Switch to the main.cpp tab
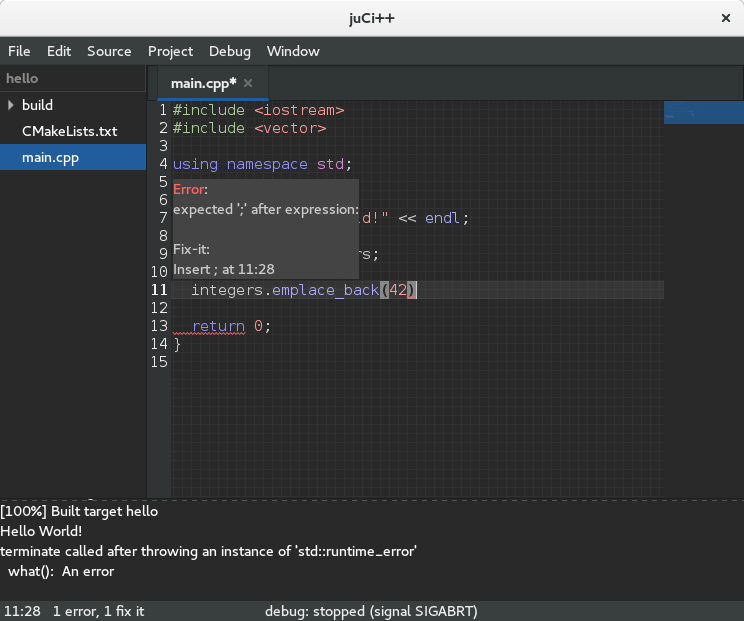 (203, 83)
